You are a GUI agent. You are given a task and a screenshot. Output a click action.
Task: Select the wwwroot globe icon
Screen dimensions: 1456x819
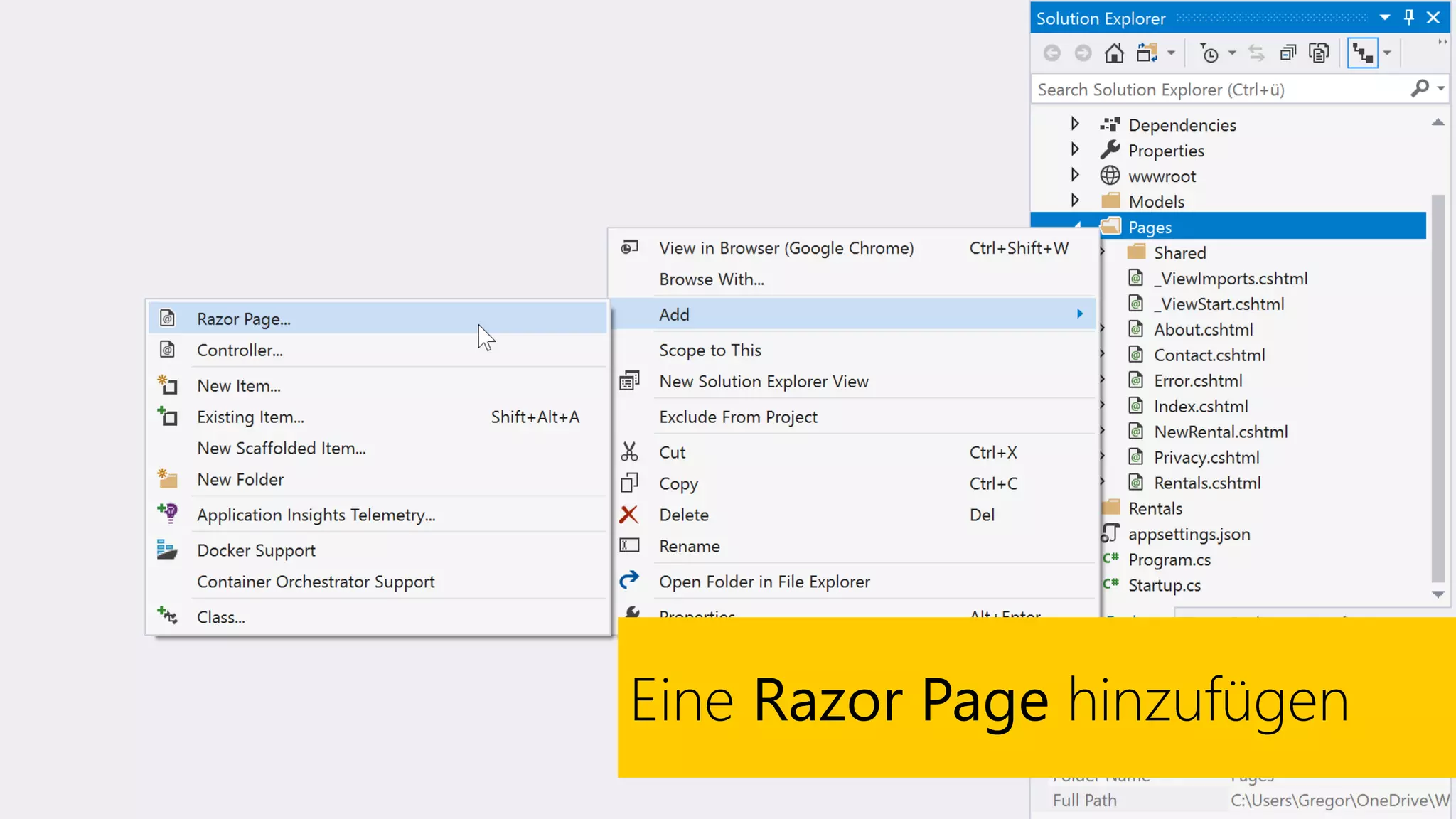tap(1110, 176)
